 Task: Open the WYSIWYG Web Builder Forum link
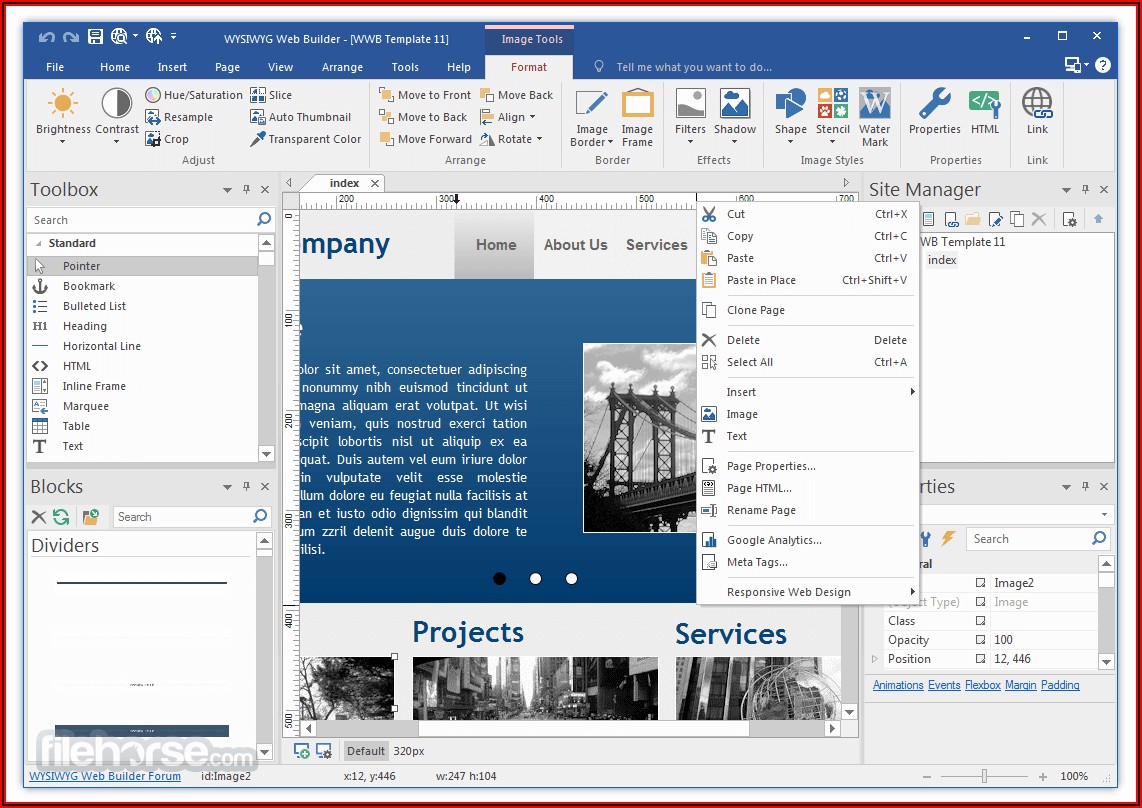(x=105, y=776)
